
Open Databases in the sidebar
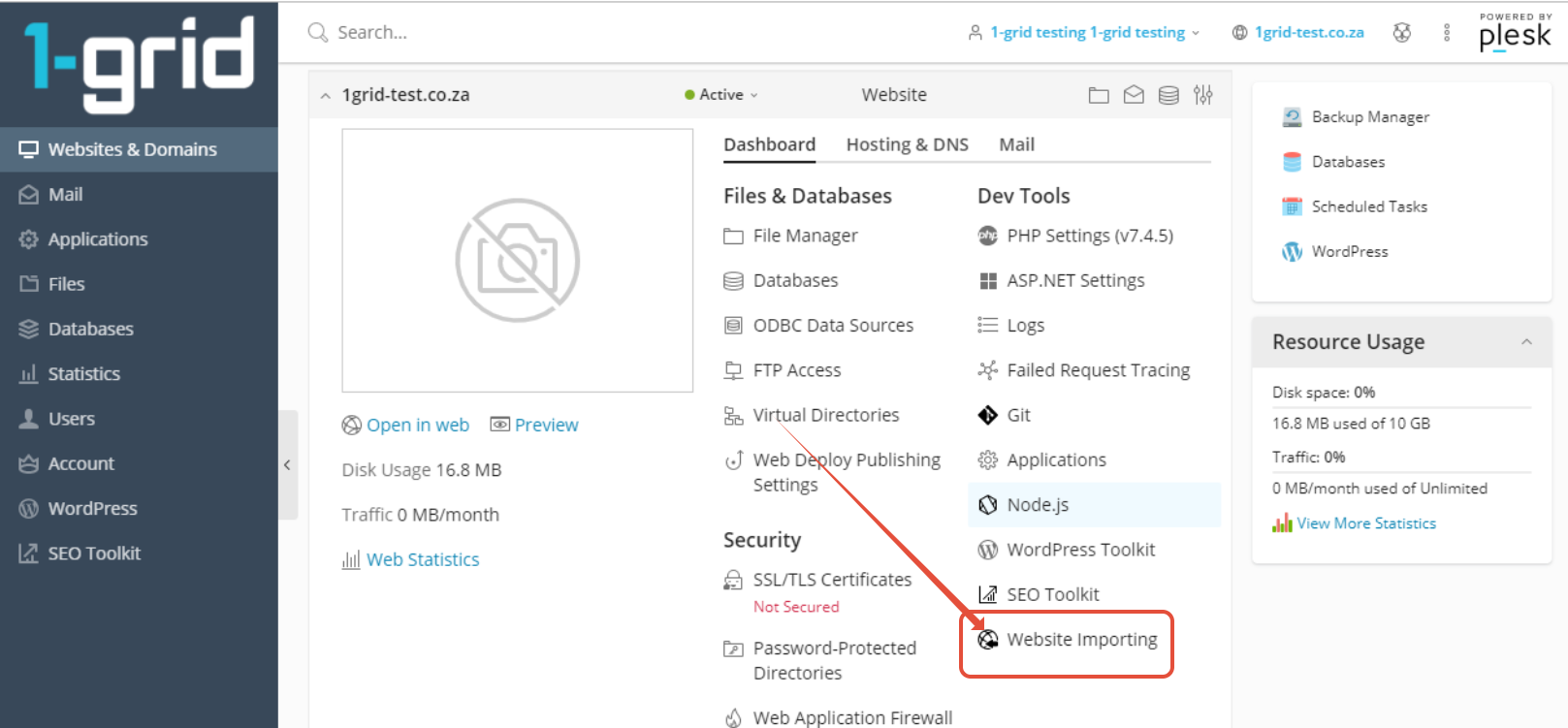tap(139, 329)
